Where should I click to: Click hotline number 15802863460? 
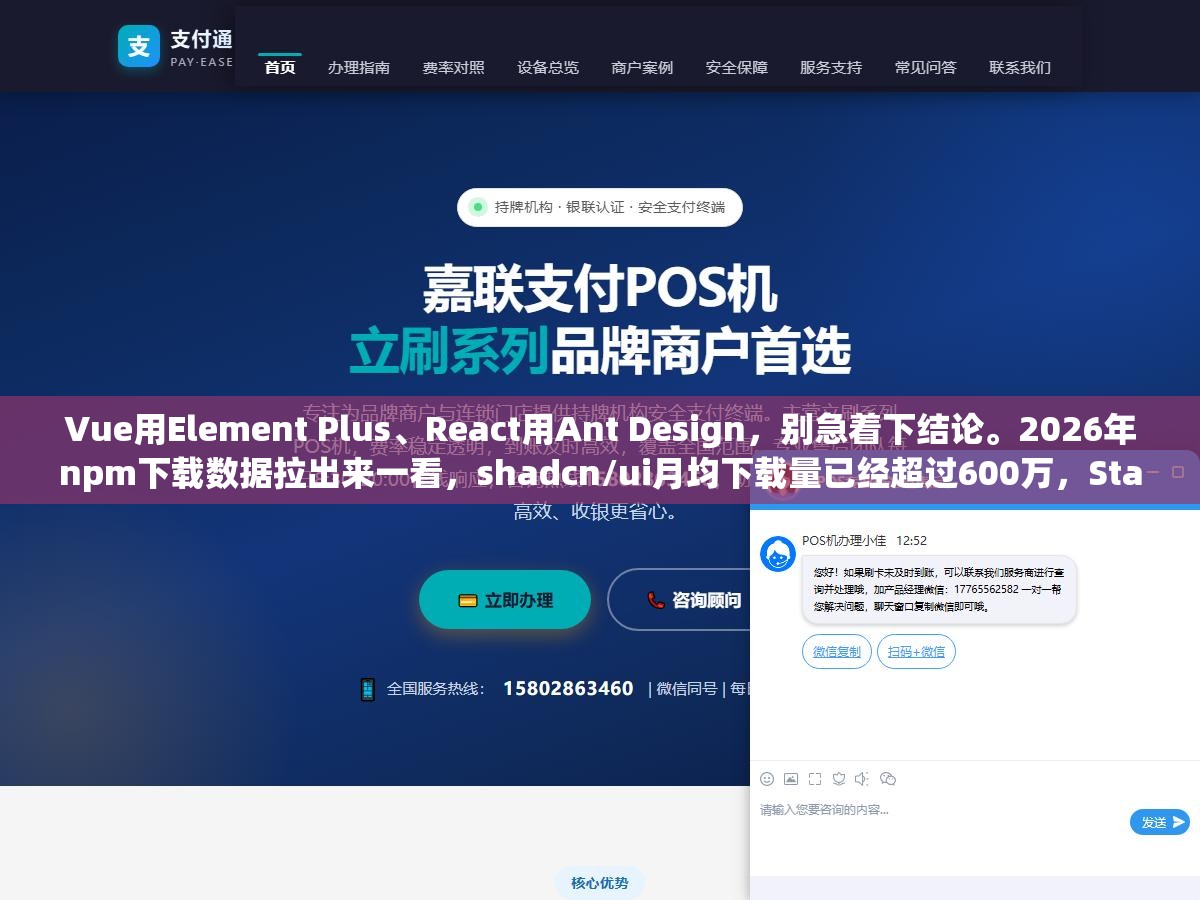click(568, 688)
